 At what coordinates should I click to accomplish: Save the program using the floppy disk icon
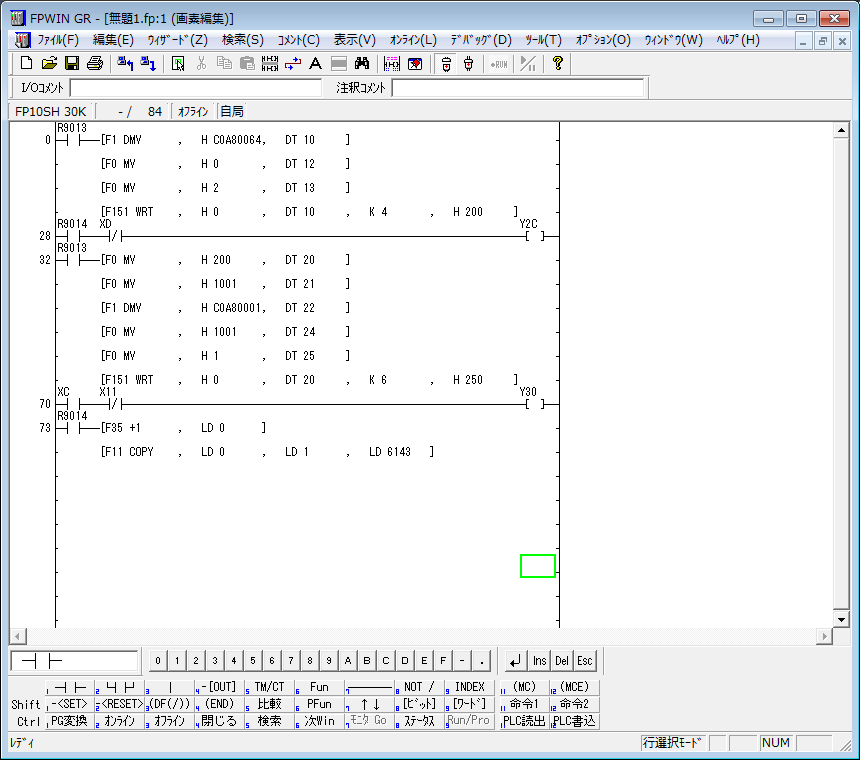tap(71, 64)
